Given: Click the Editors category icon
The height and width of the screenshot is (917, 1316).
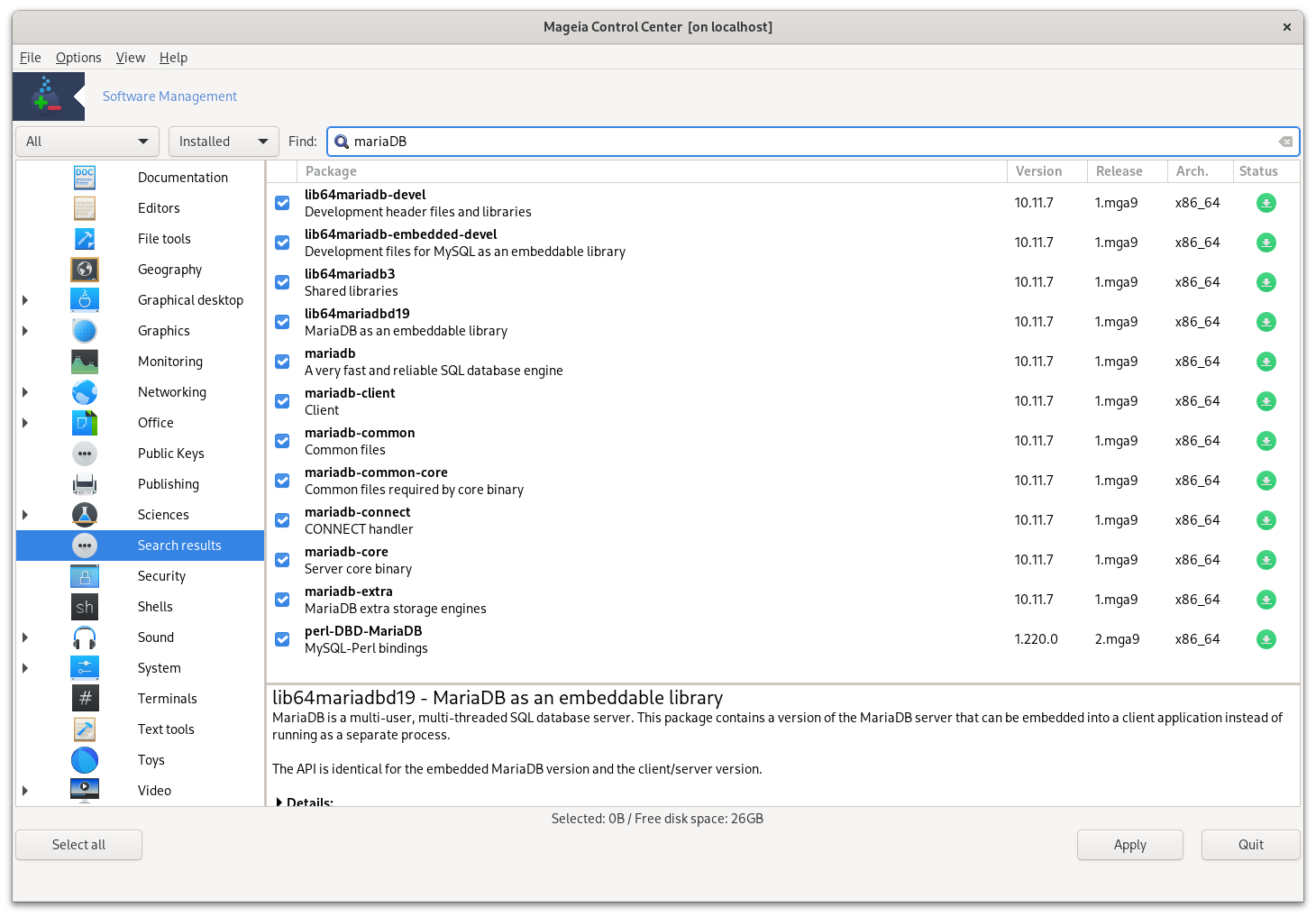Looking at the screenshot, I should click(x=85, y=208).
